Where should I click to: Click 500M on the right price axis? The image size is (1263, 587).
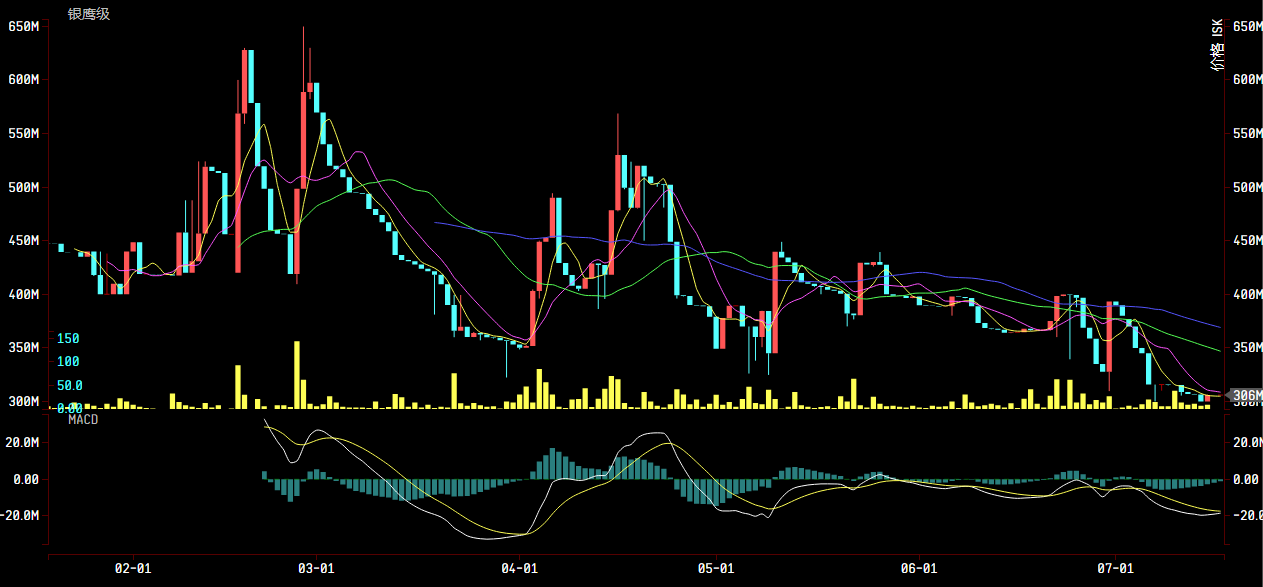(x=1245, y=188)
